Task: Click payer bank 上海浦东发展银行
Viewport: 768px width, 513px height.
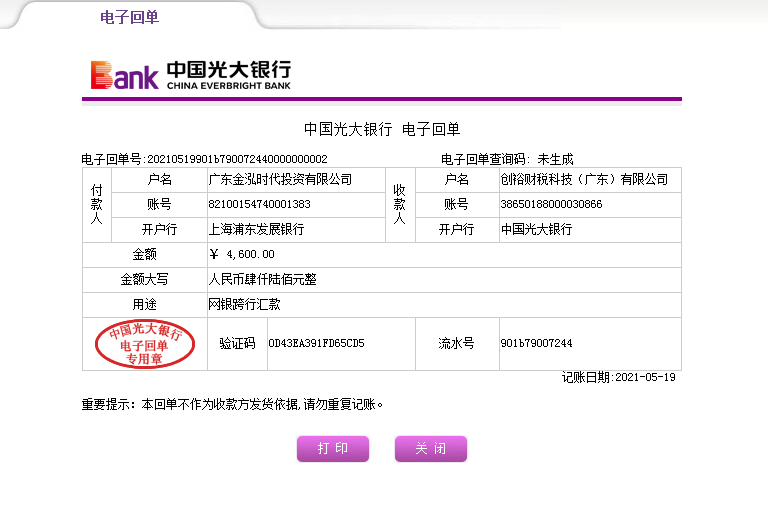Action: click(x=256, y=229)
